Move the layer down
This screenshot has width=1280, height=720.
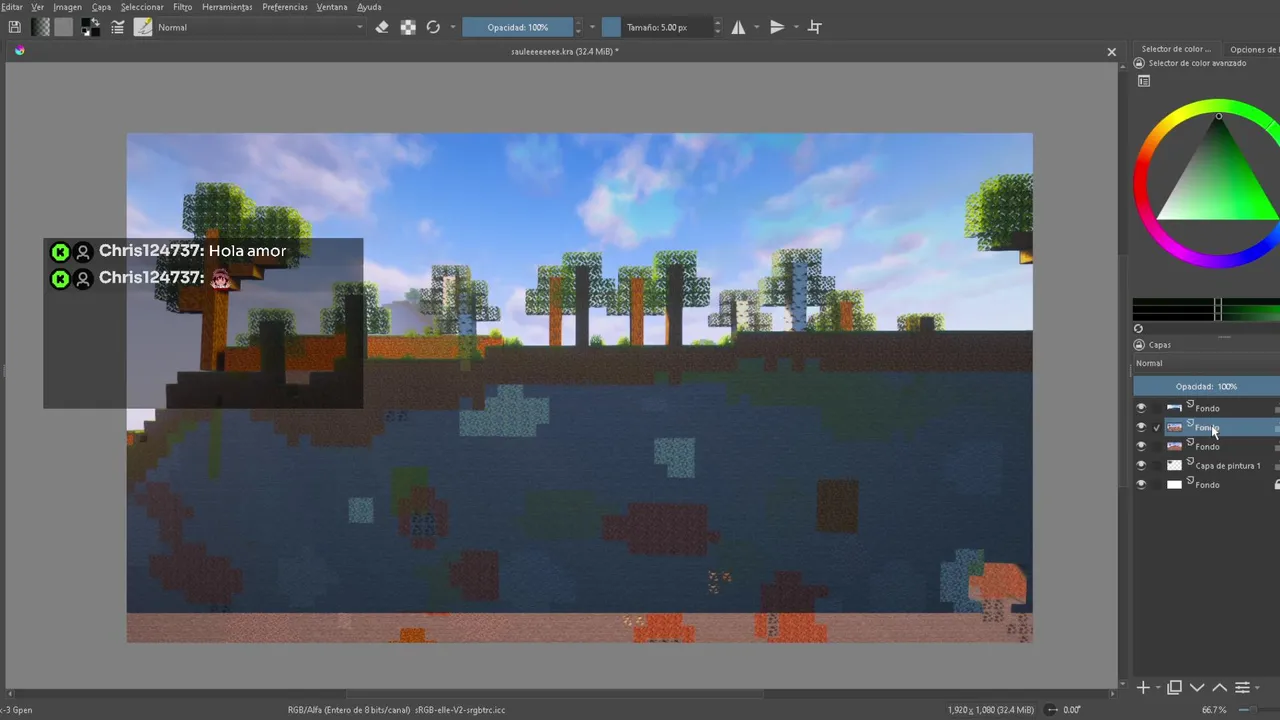click(1197, 688)
